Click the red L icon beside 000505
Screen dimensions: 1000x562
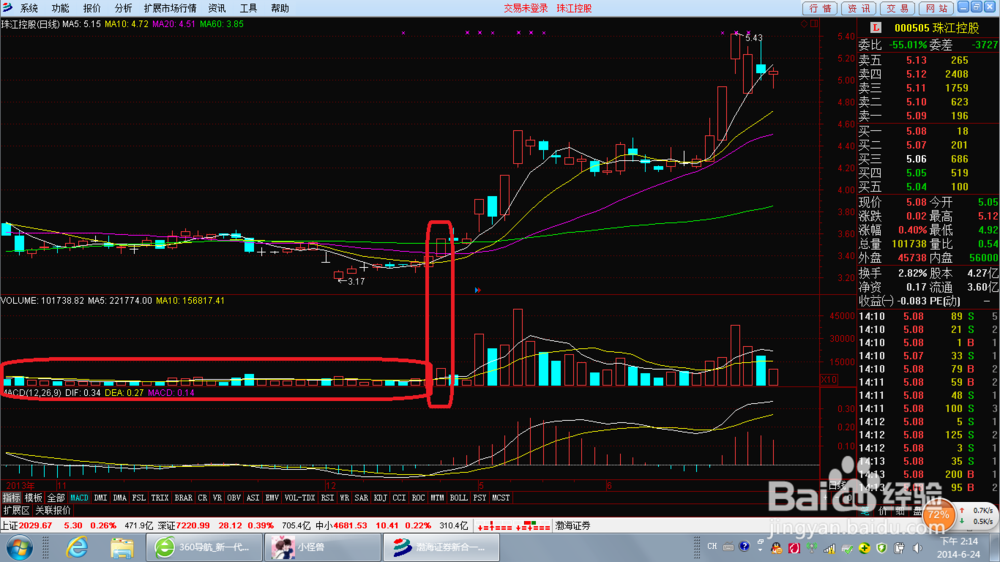coord(876,27)
